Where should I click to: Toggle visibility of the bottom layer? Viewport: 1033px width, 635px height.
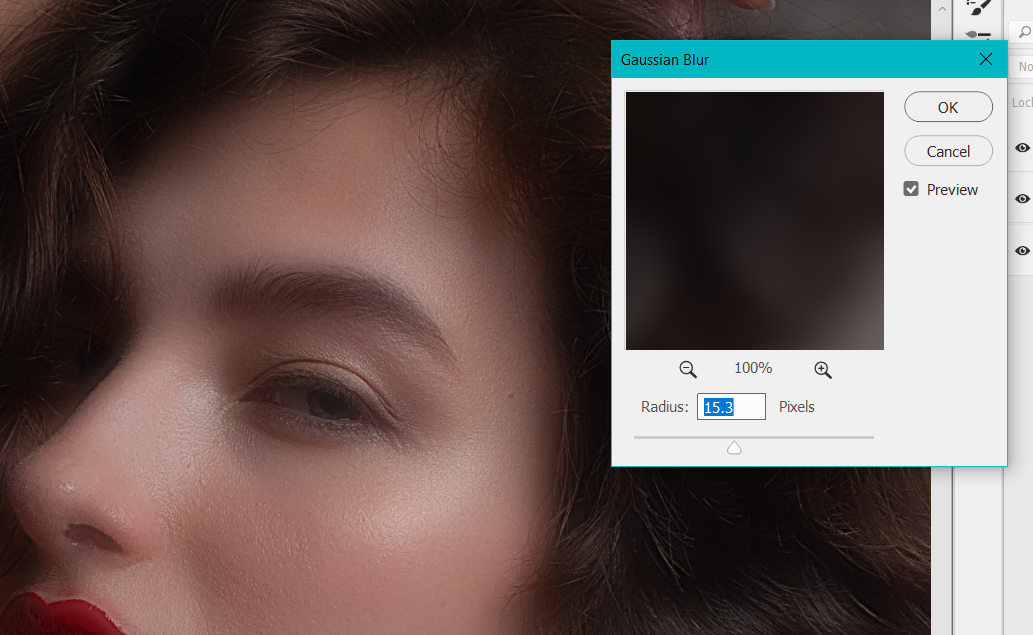1022,250
